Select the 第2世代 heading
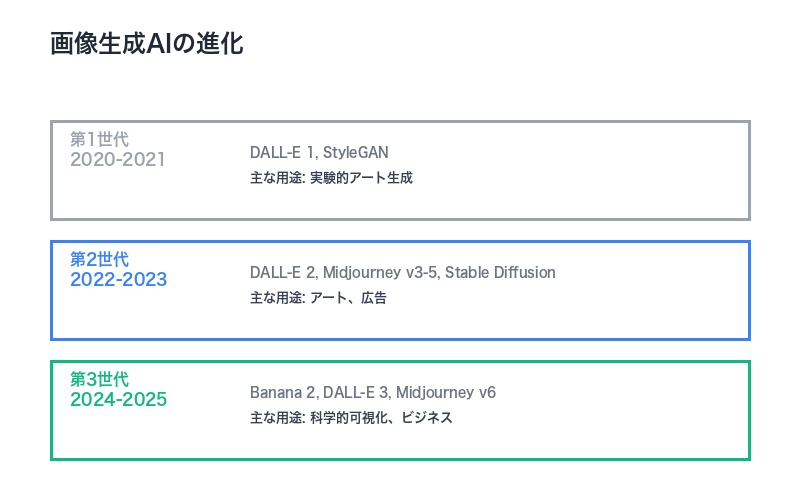Screen dimensions: 800x500 tap(99, 259)
